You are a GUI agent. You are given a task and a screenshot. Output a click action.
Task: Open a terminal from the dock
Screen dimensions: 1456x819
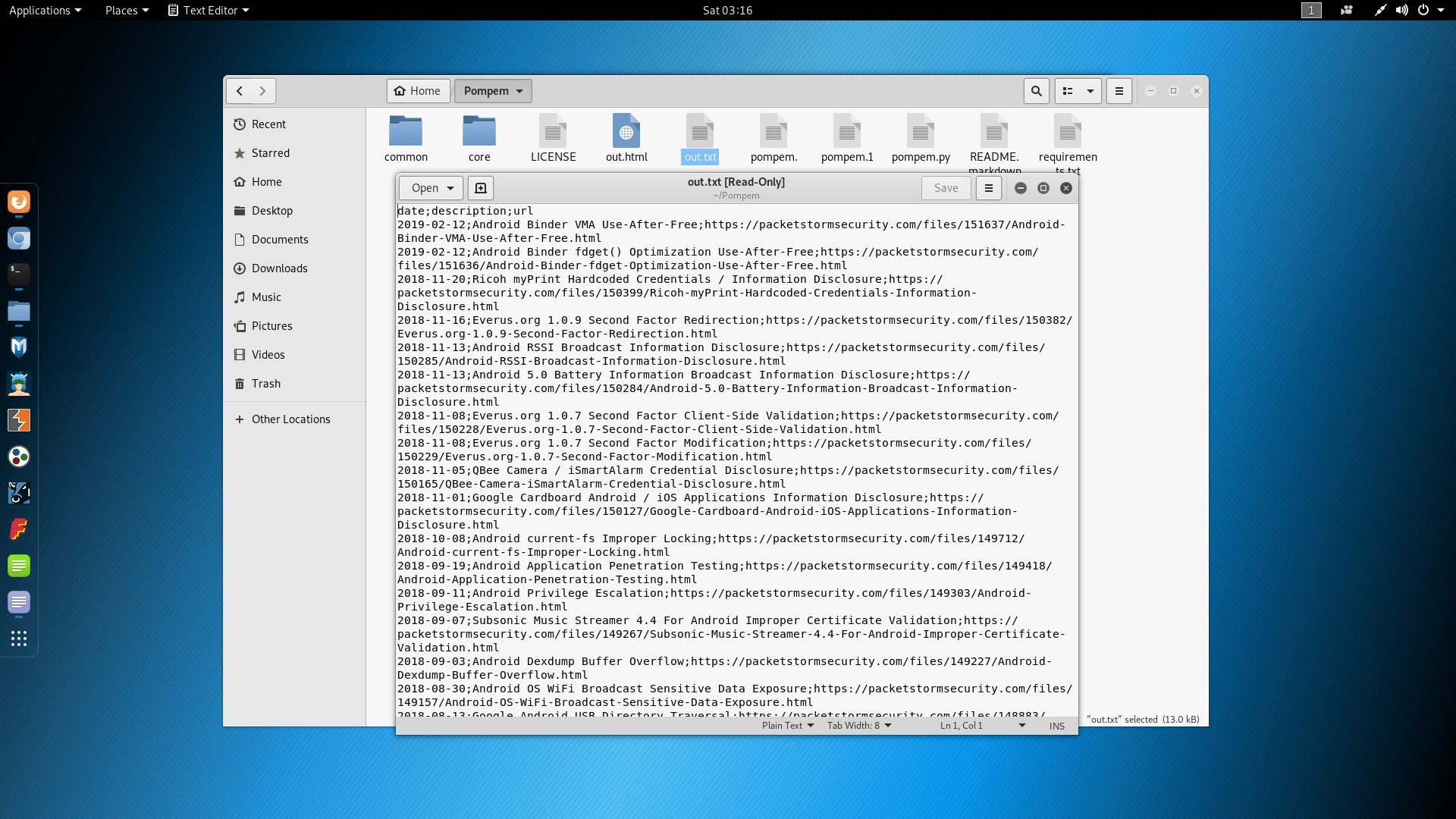tap(19, 275)
